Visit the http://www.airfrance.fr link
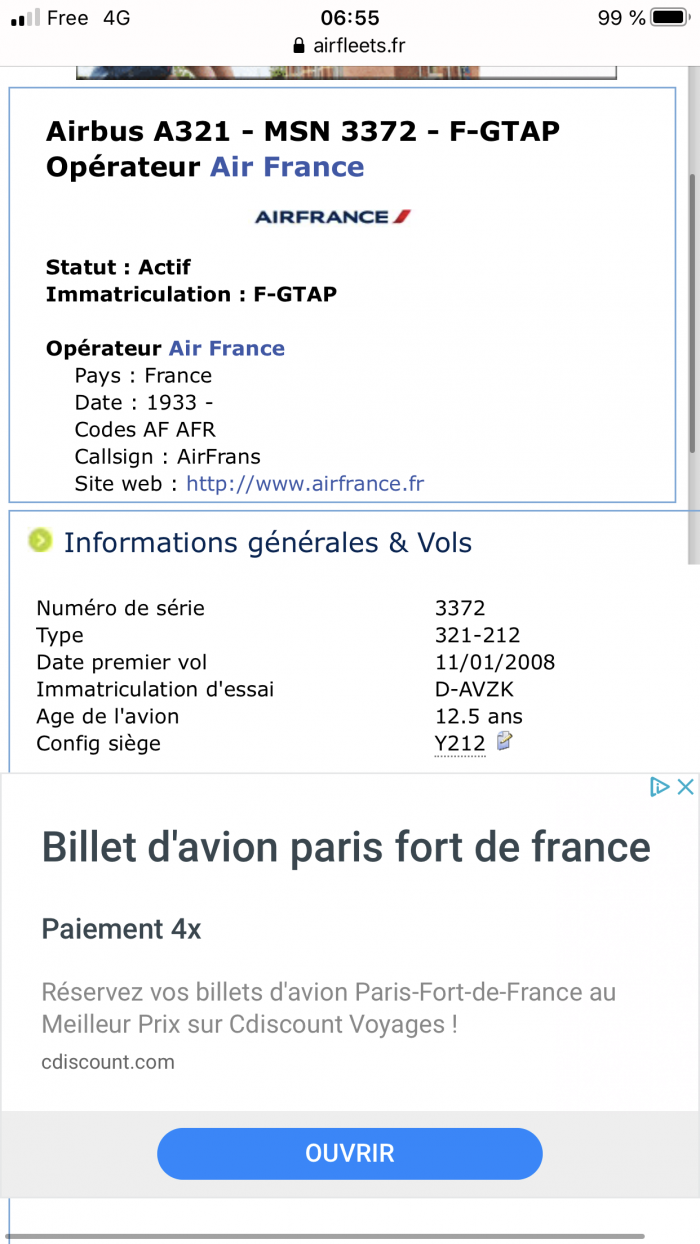700x1244 pixels. coord(305,484)
